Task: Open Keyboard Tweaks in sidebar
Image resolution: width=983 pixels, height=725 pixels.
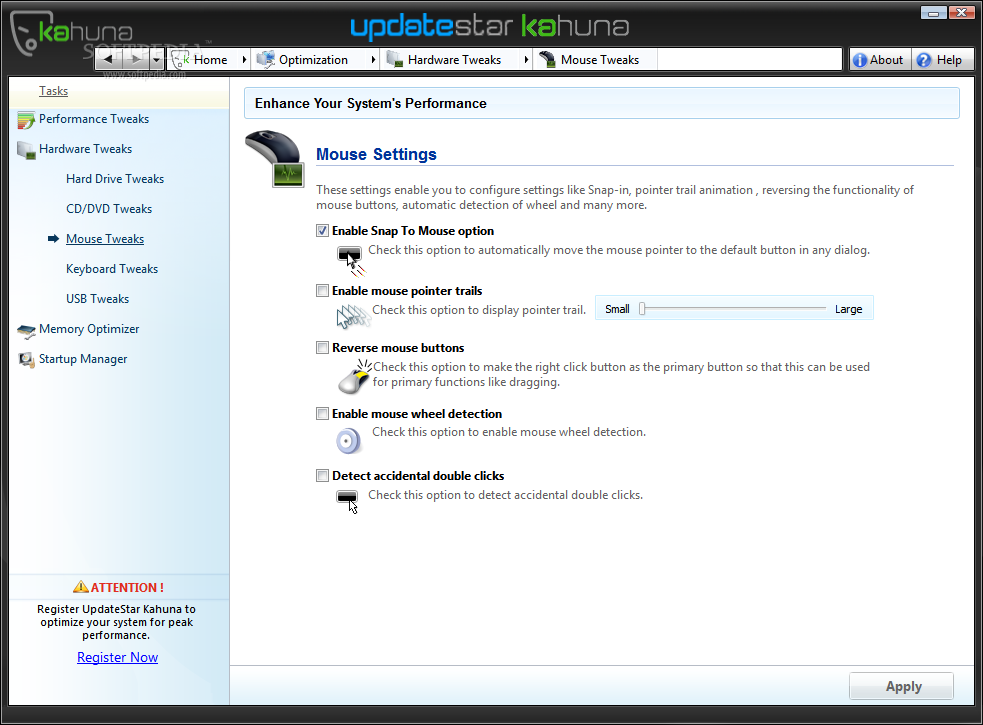Action: tap(112, 269)
